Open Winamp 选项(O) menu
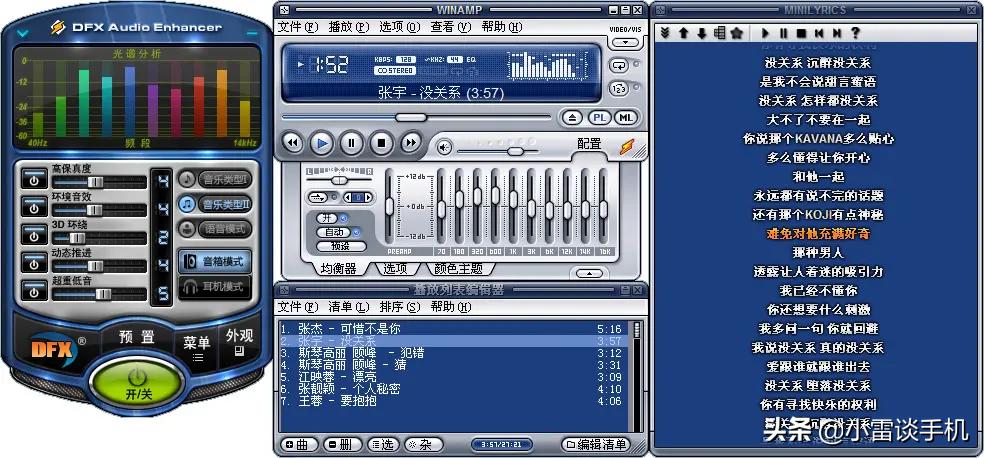This screenshot has width=984, height=458. click(400, 27)
